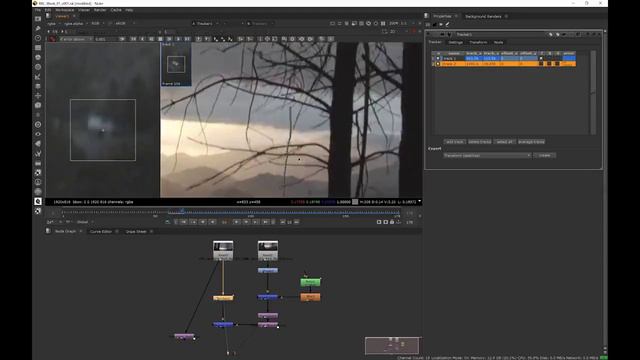Open the Properties panel tab
640x360 pixels.
442,16
